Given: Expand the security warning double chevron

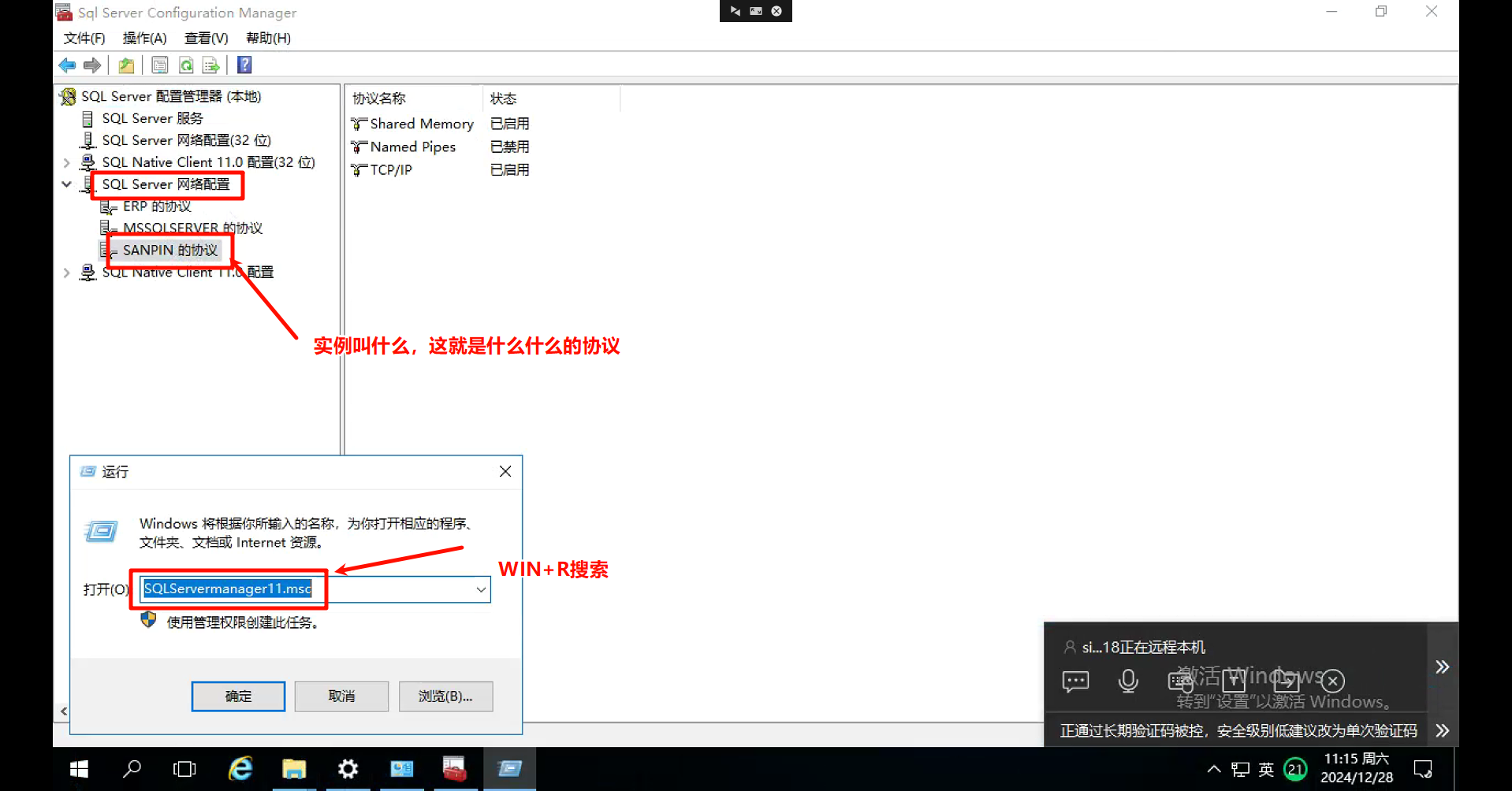Looking at the screenshot, I should coord(1442,730).
